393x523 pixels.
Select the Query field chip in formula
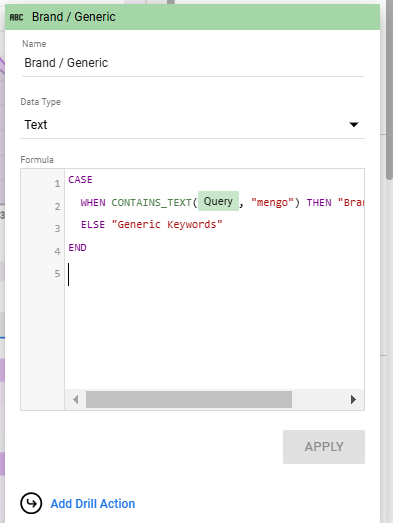tap(218, 201)
